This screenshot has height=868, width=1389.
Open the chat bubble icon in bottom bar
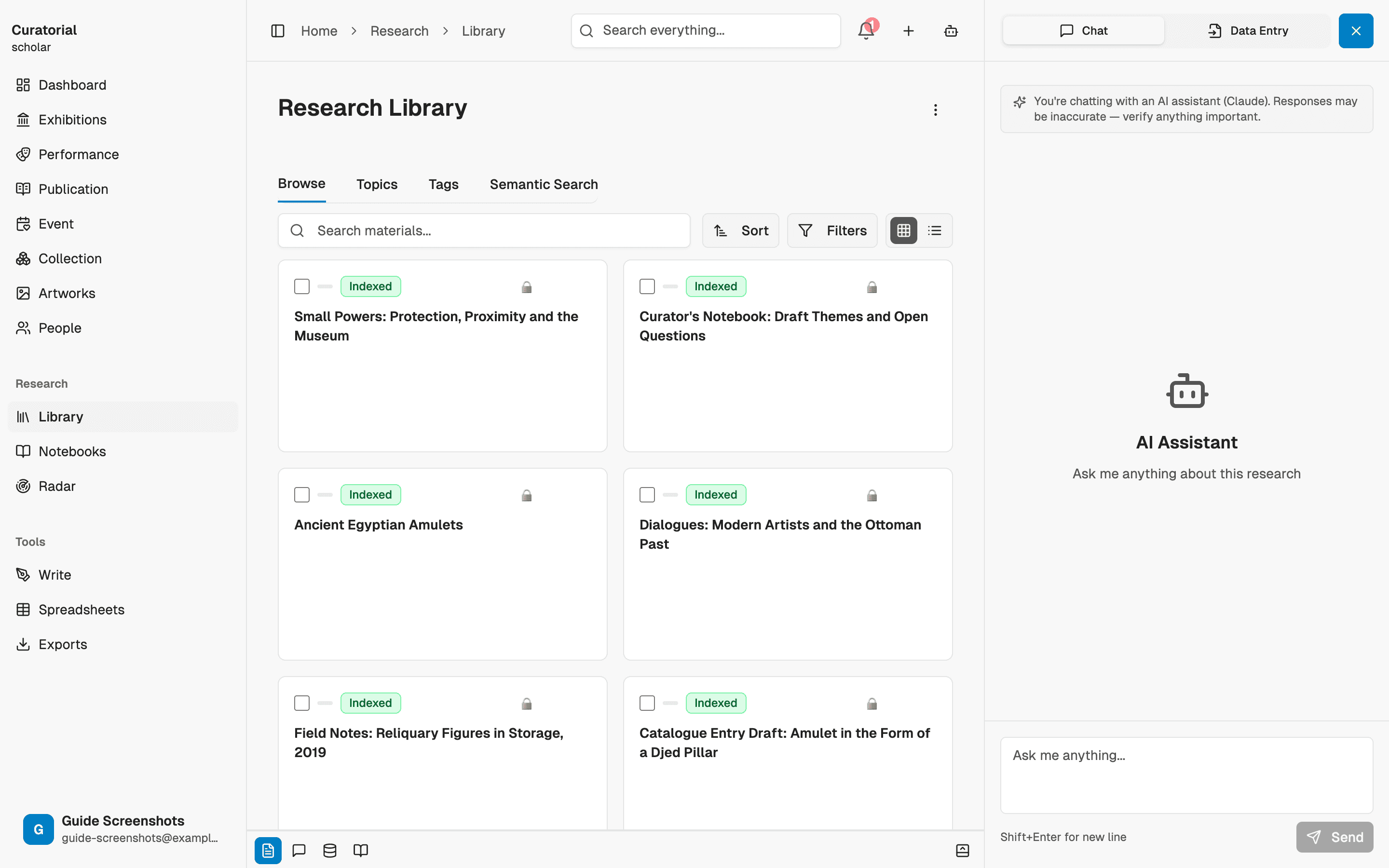click(x=299, y=850)
